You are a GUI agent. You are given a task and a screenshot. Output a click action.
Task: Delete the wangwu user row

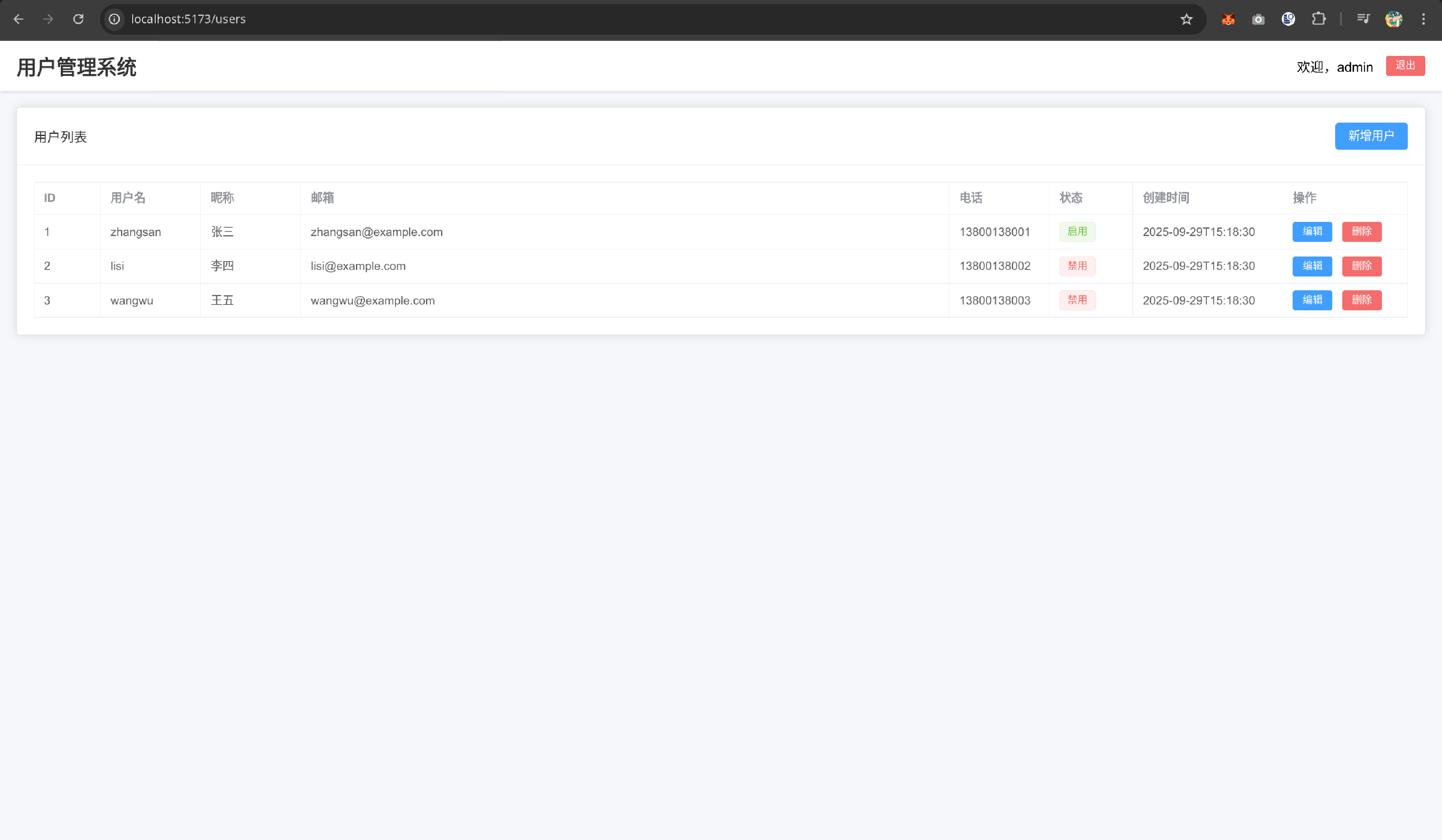point(1361,300)
